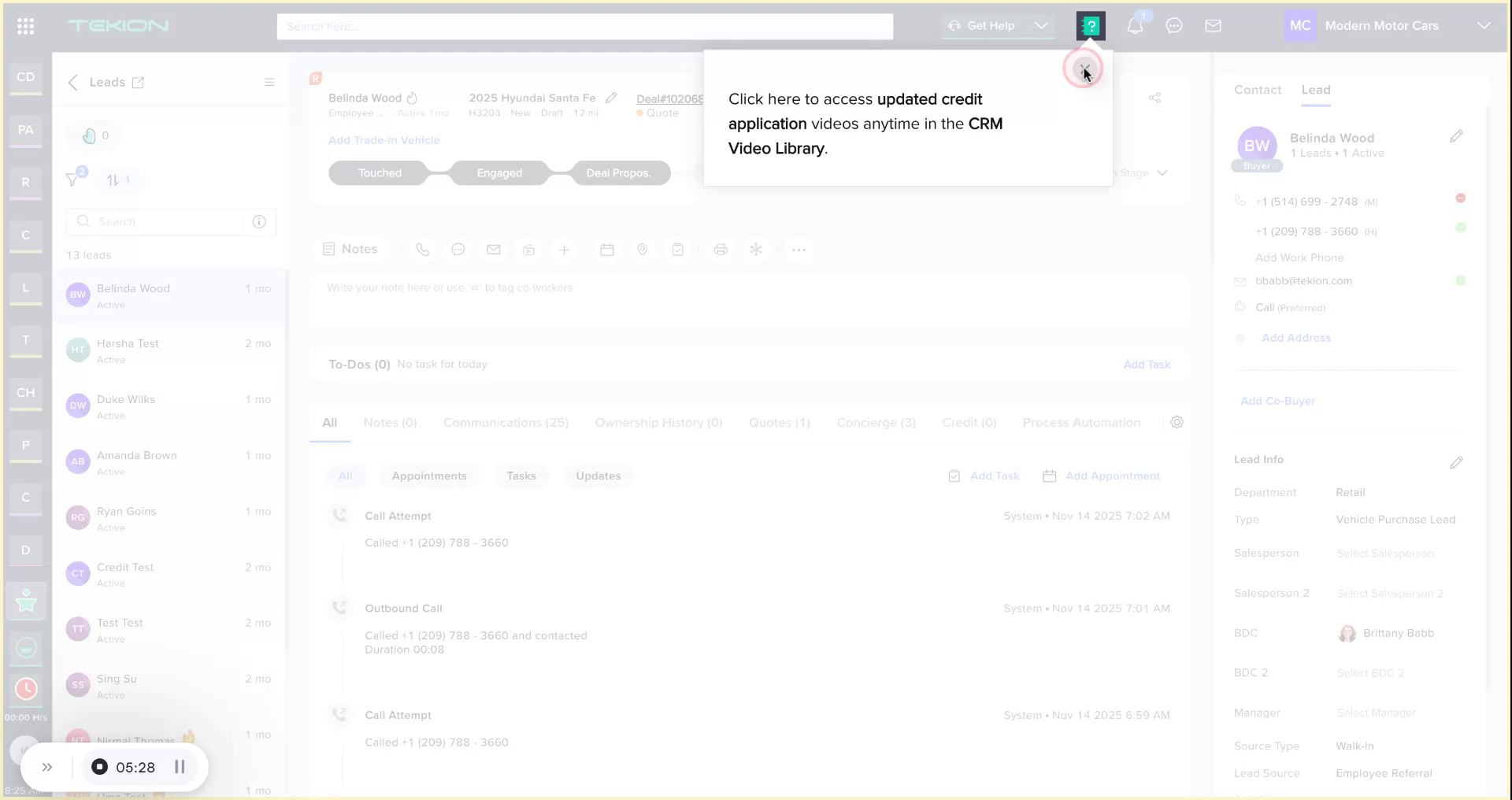Print using the printer icon
This screenshot has width=1512, height=800.
click(x=721, y=250)
